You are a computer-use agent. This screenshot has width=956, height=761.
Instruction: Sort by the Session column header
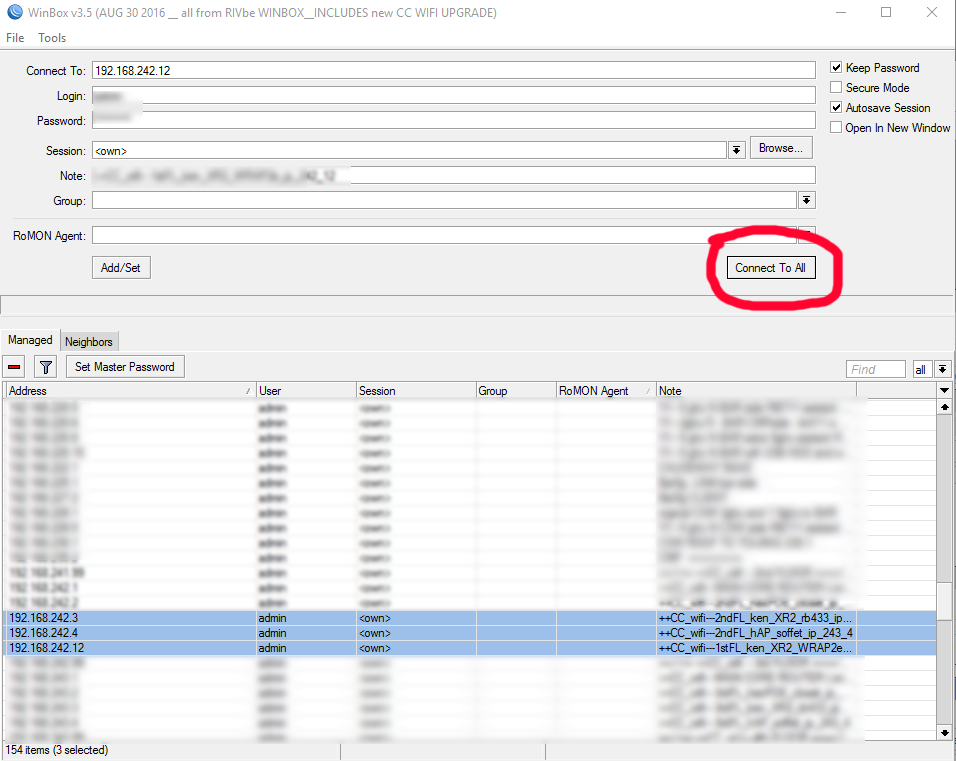[x=416, y=391]
